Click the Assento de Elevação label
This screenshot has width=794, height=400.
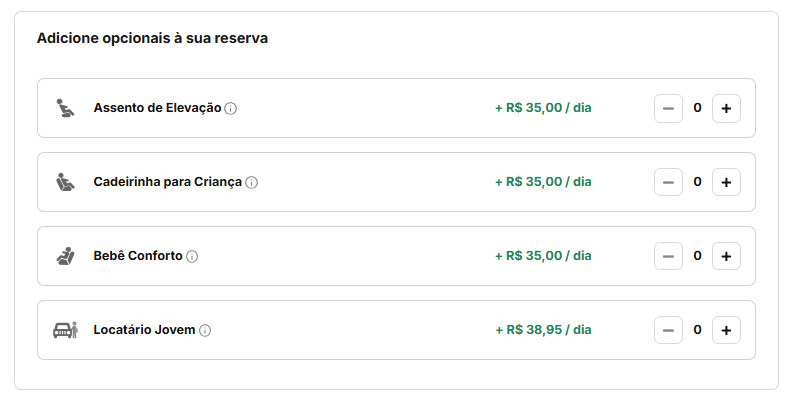point(157,108)
